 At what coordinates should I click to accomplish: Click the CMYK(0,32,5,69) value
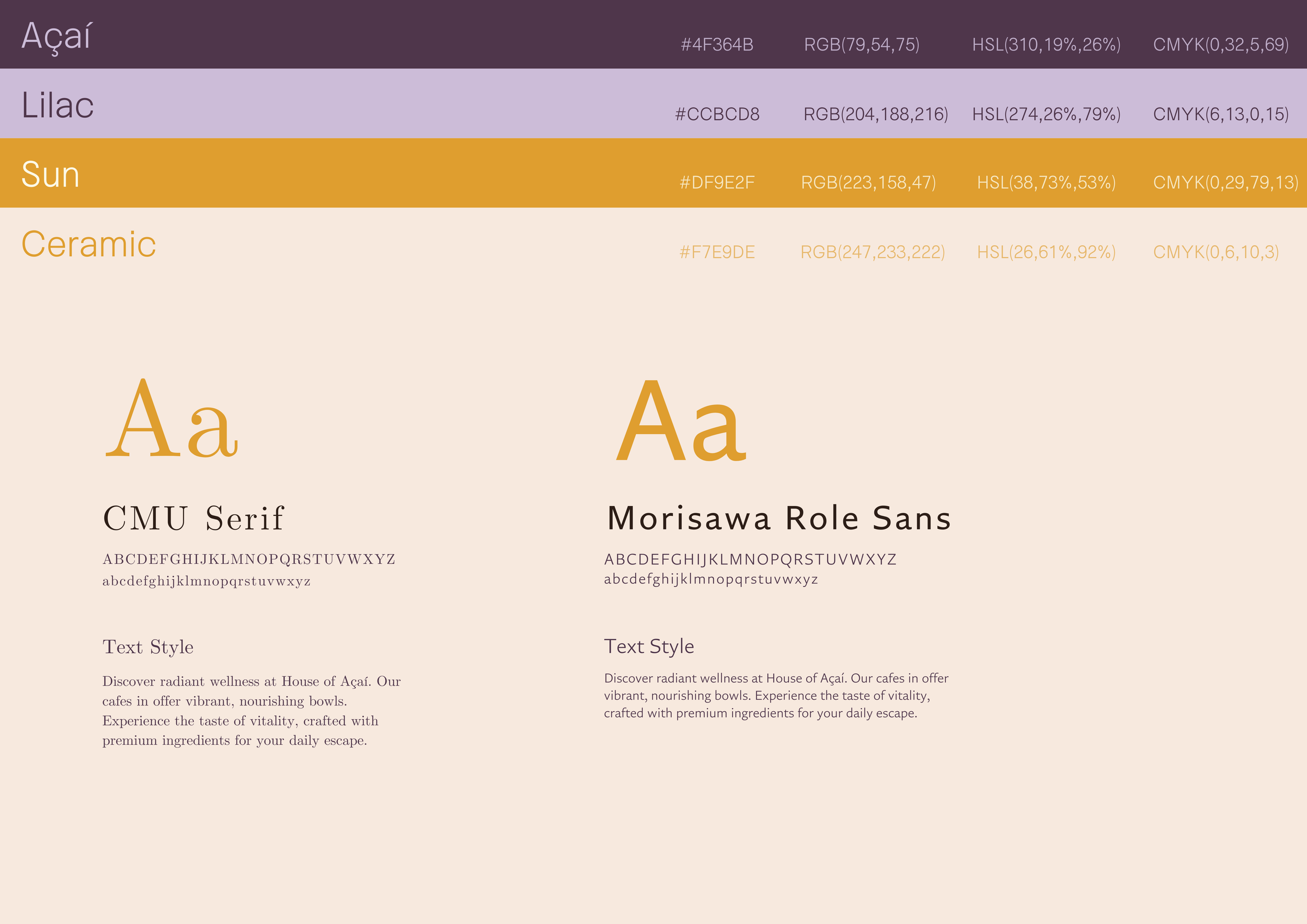point(1220,44)
